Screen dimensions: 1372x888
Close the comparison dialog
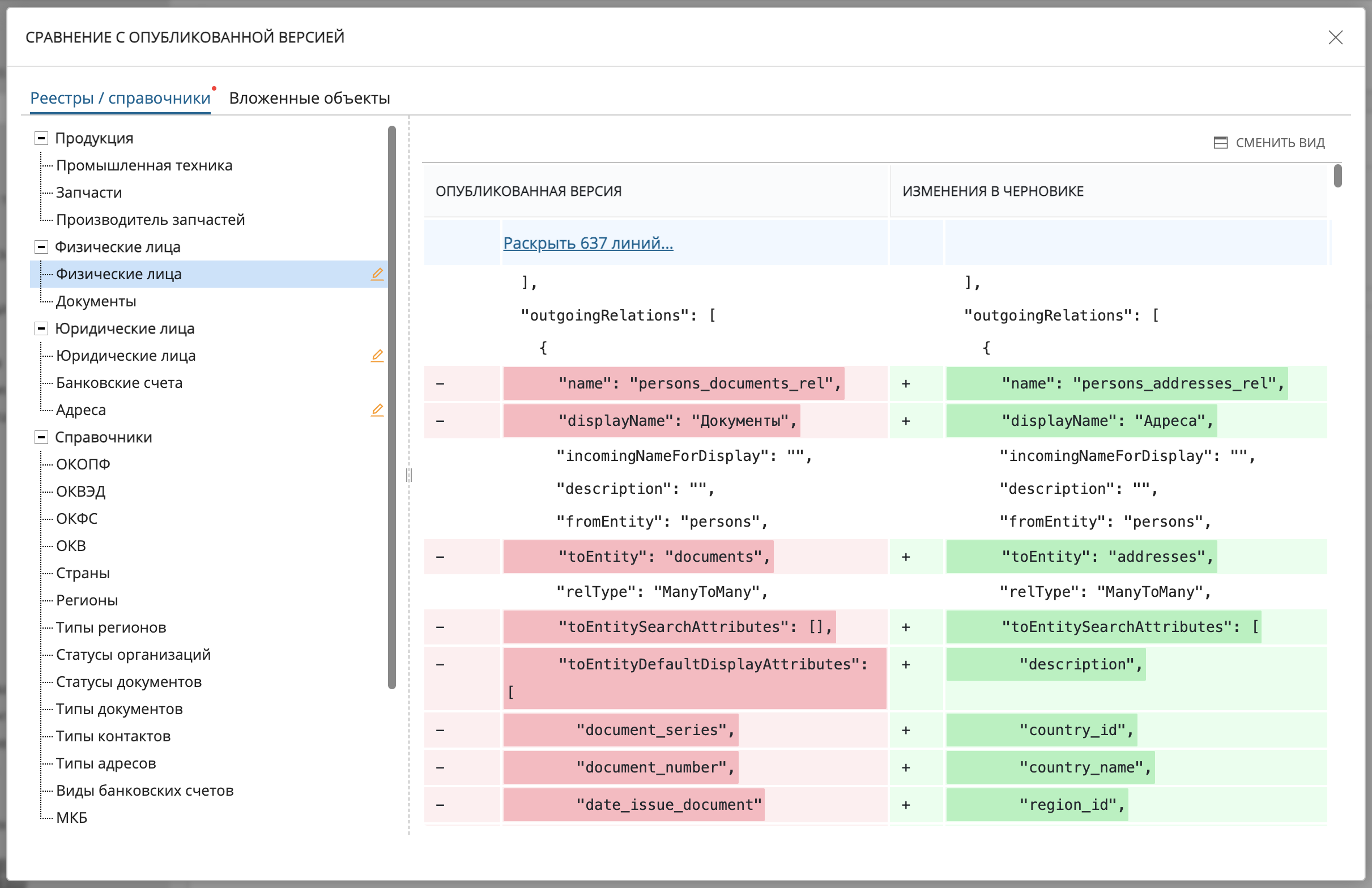click(1335, 37)
